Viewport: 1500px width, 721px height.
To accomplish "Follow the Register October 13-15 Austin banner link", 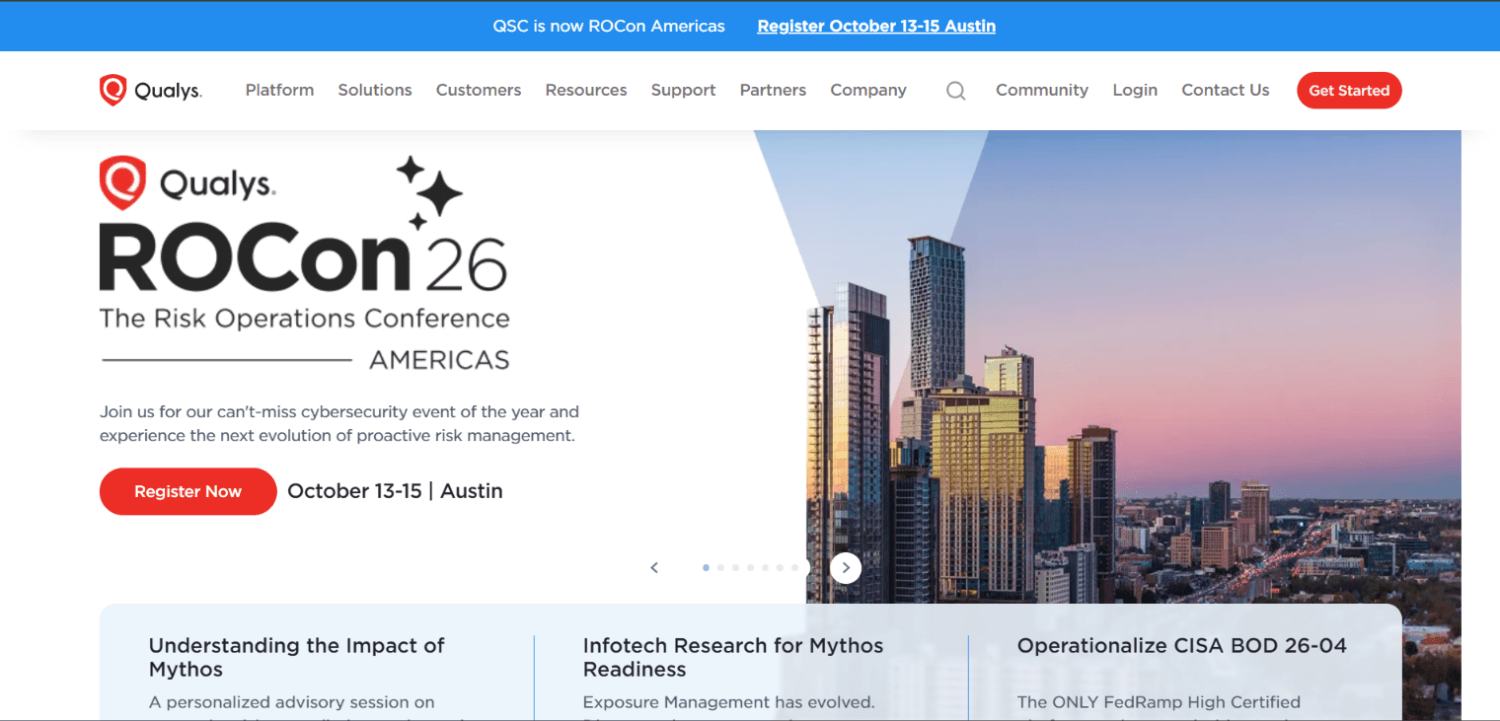I will (x=876, y=26).
